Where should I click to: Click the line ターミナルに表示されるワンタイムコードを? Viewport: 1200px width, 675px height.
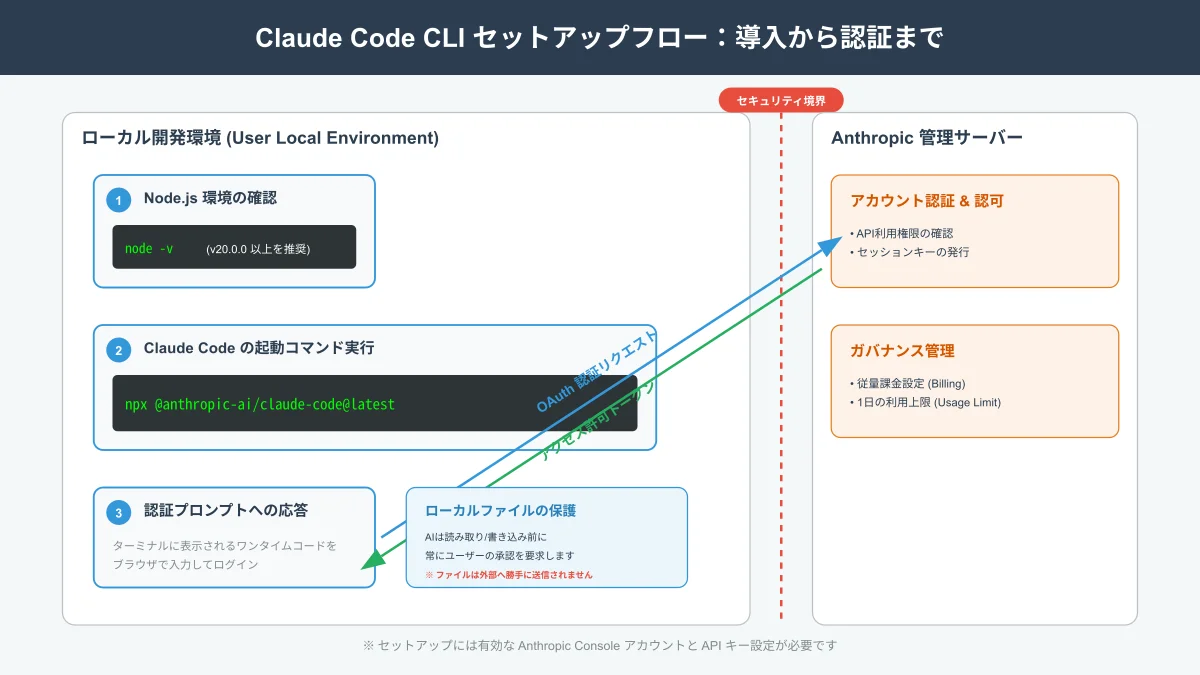click(225, 546)
